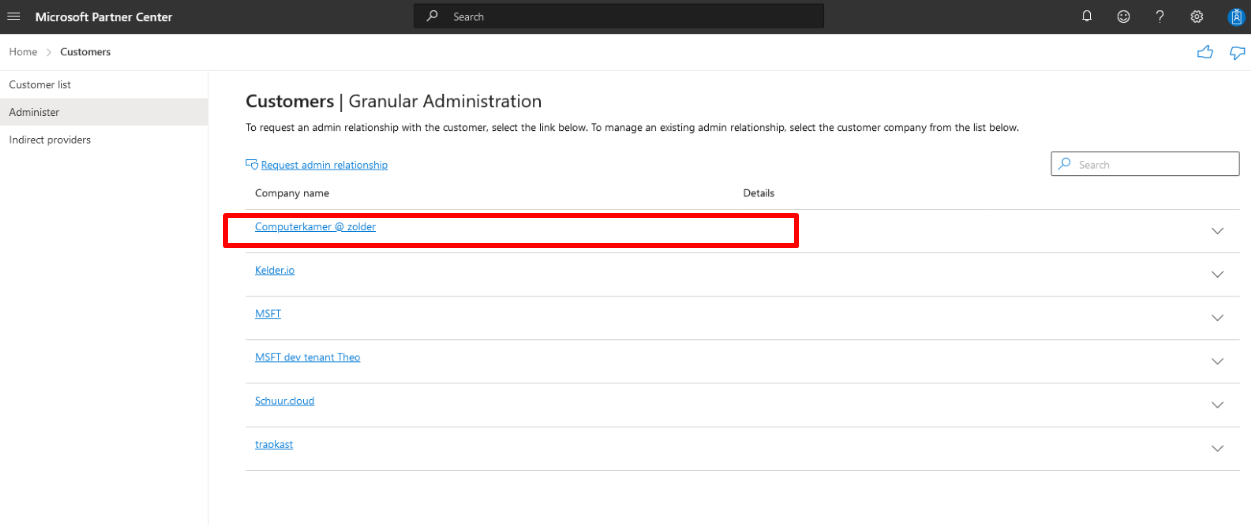This screenshot has width=1251, height=525.
Task: Open the settings gear
Action: coord(1197,17)
